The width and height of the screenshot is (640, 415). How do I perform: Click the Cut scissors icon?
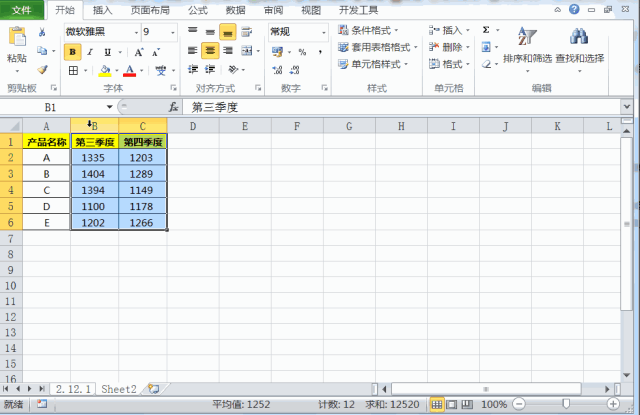(x=42, y=32)
